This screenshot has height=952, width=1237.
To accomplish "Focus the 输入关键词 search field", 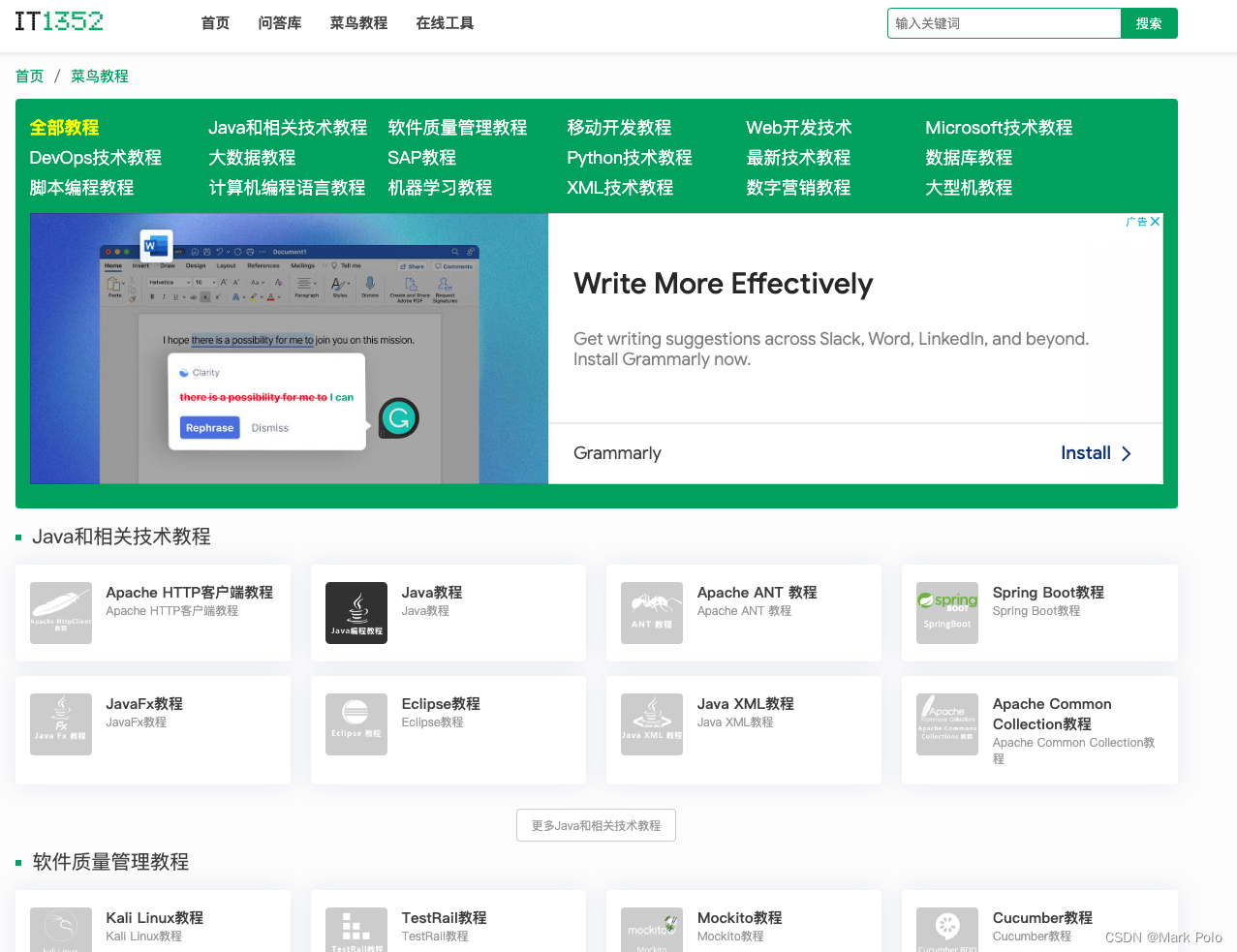I will click(x=1005, y=23).
